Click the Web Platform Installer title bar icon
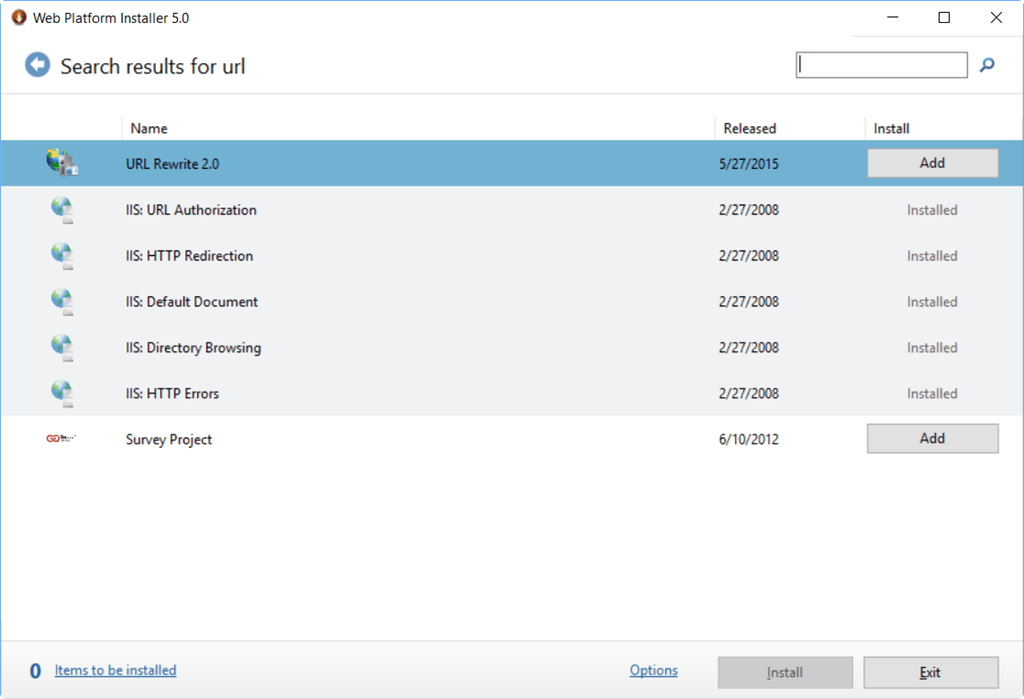The height and width of the screenshot is (699, 1024). coord(19,18)
